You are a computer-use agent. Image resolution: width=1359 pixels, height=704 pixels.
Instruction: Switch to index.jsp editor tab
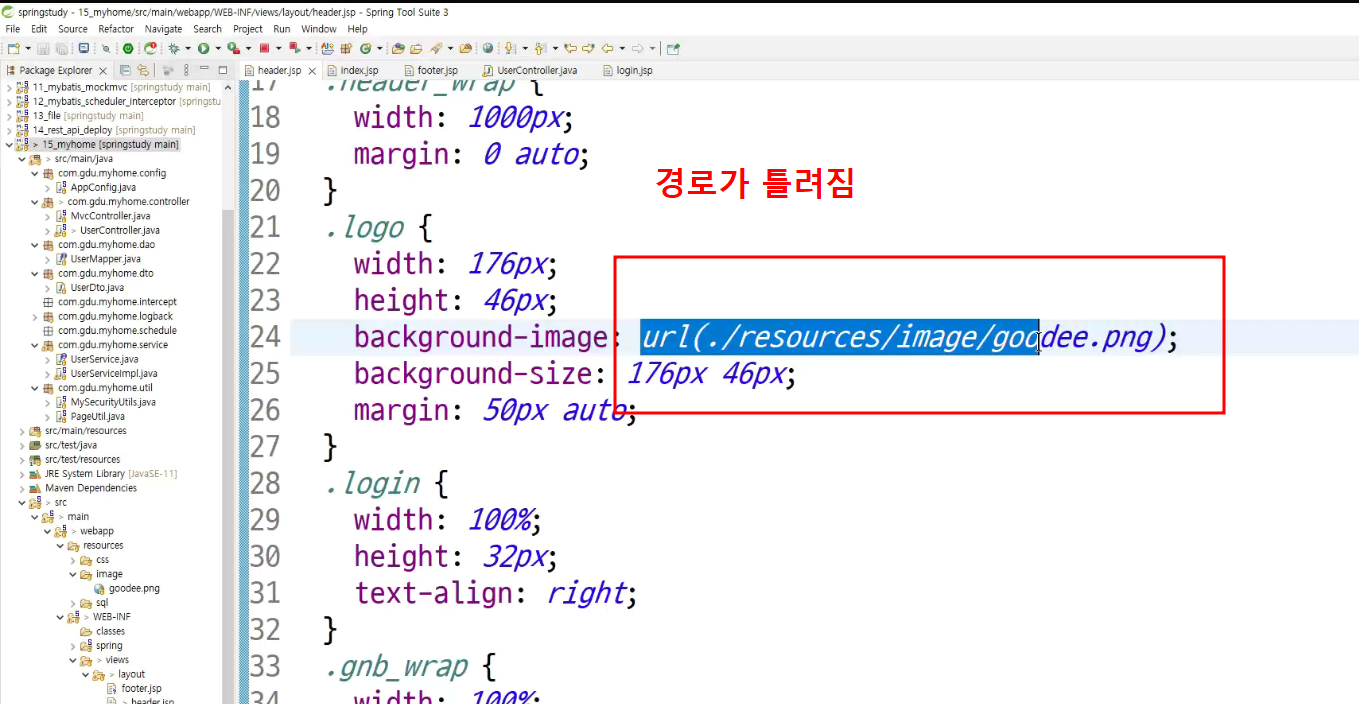tap(359, 71)
